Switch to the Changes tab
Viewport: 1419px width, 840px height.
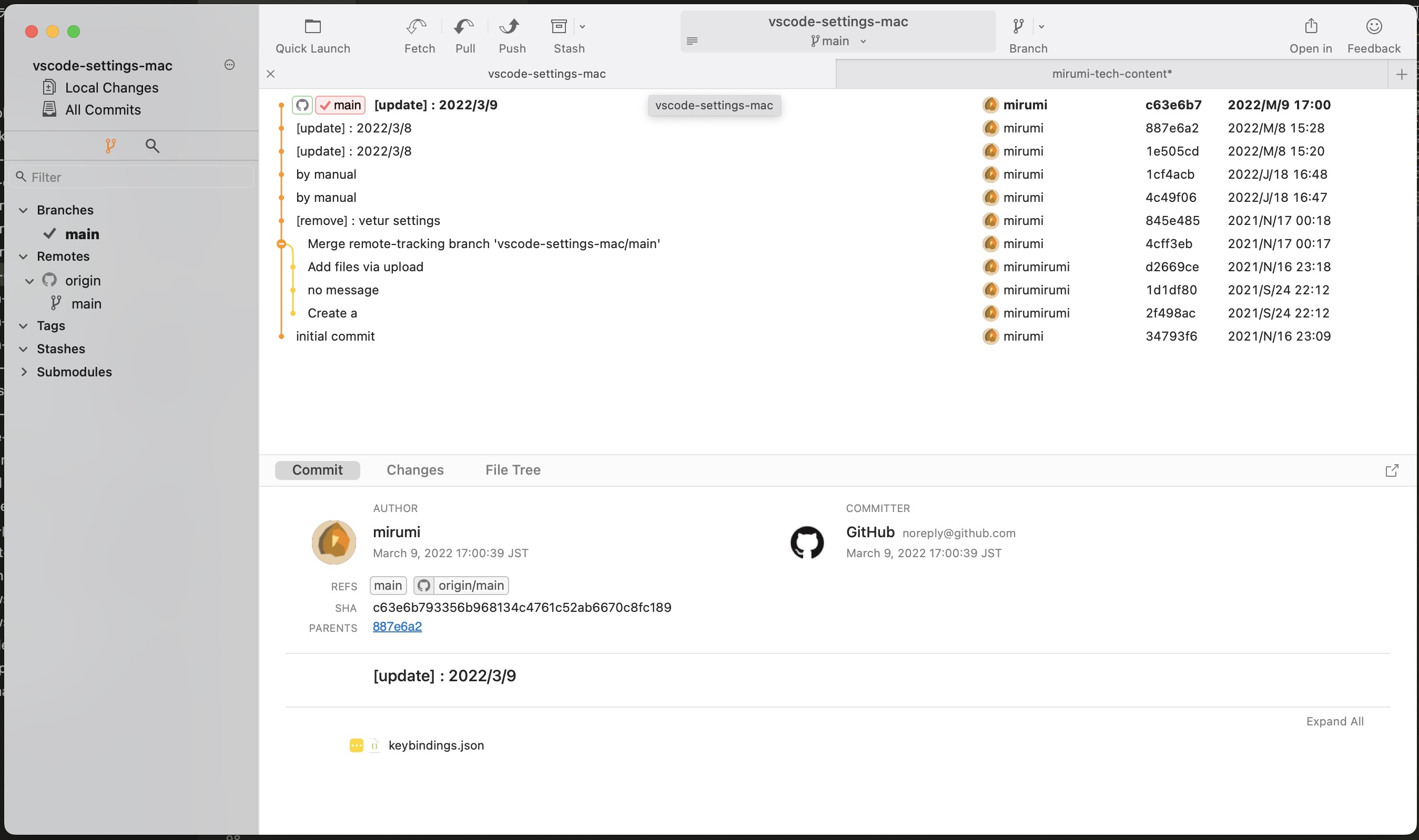pos(414,470)
